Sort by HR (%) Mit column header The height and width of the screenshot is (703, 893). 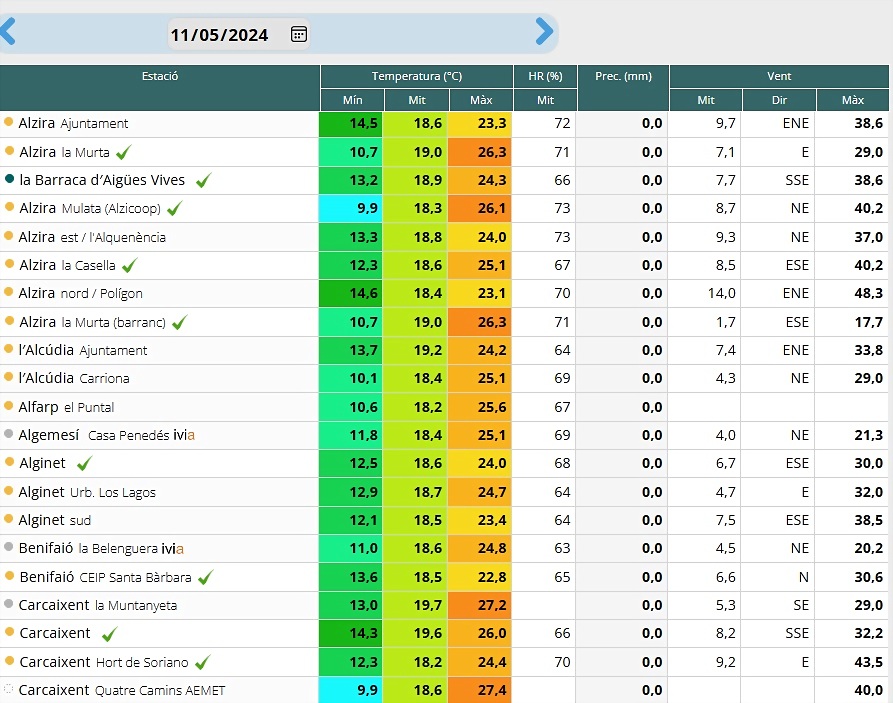546,100
